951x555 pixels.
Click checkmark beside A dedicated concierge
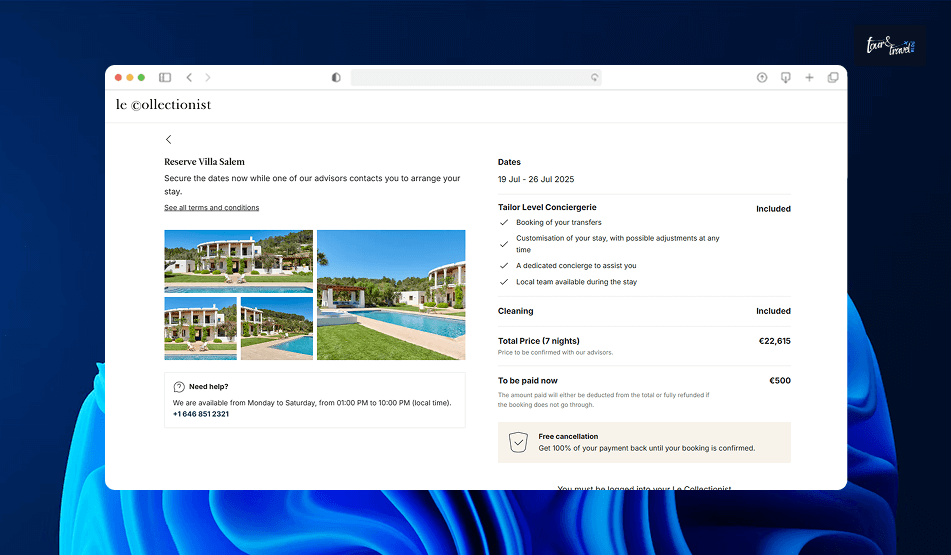click(503, 266)
